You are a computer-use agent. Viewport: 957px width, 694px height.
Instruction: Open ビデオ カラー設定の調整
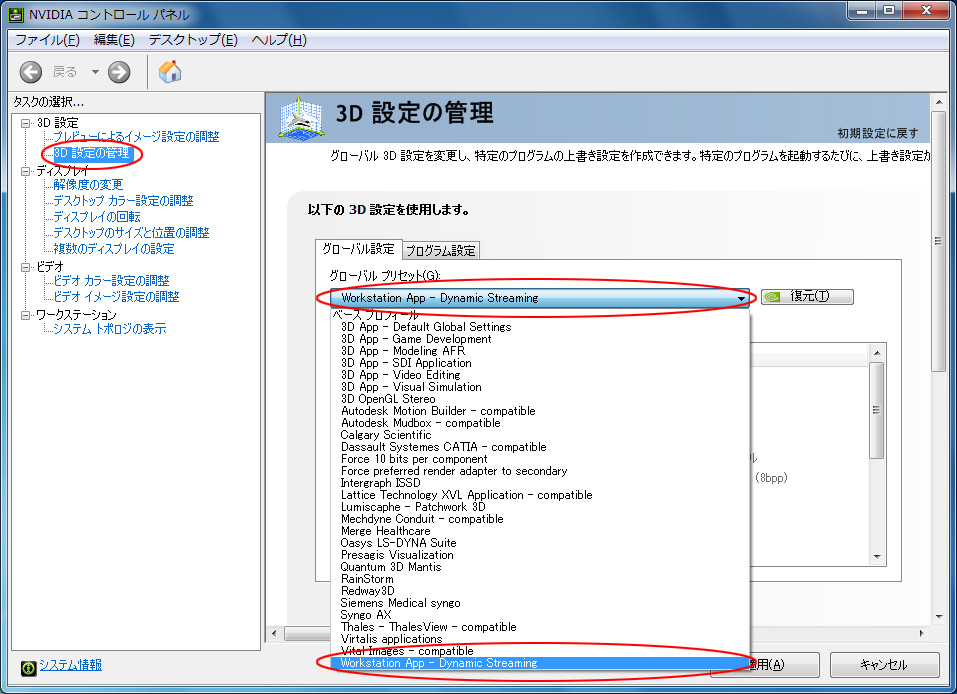pyautogui.click(x=111, y=281)
